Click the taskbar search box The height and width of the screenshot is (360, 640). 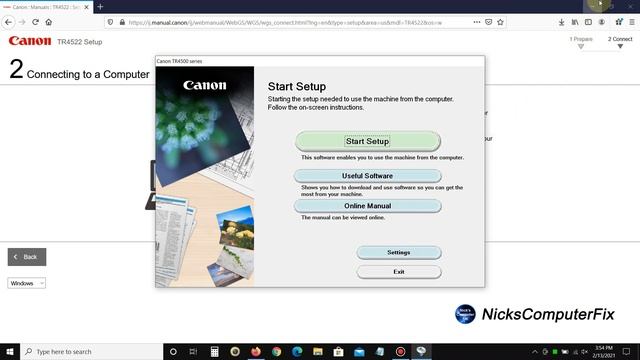point(91,351)
